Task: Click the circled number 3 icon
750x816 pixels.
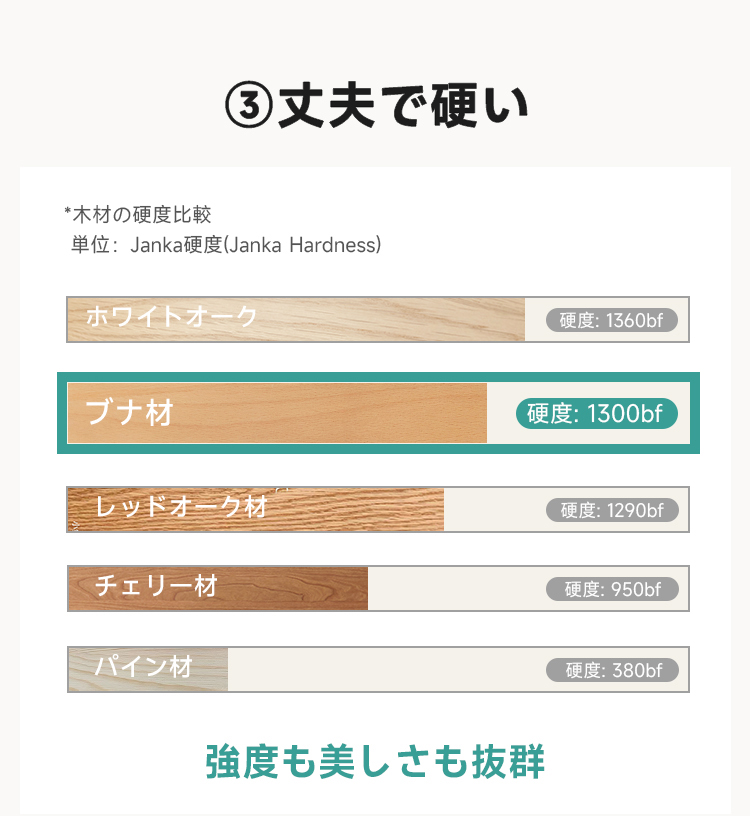Action: 249,106
